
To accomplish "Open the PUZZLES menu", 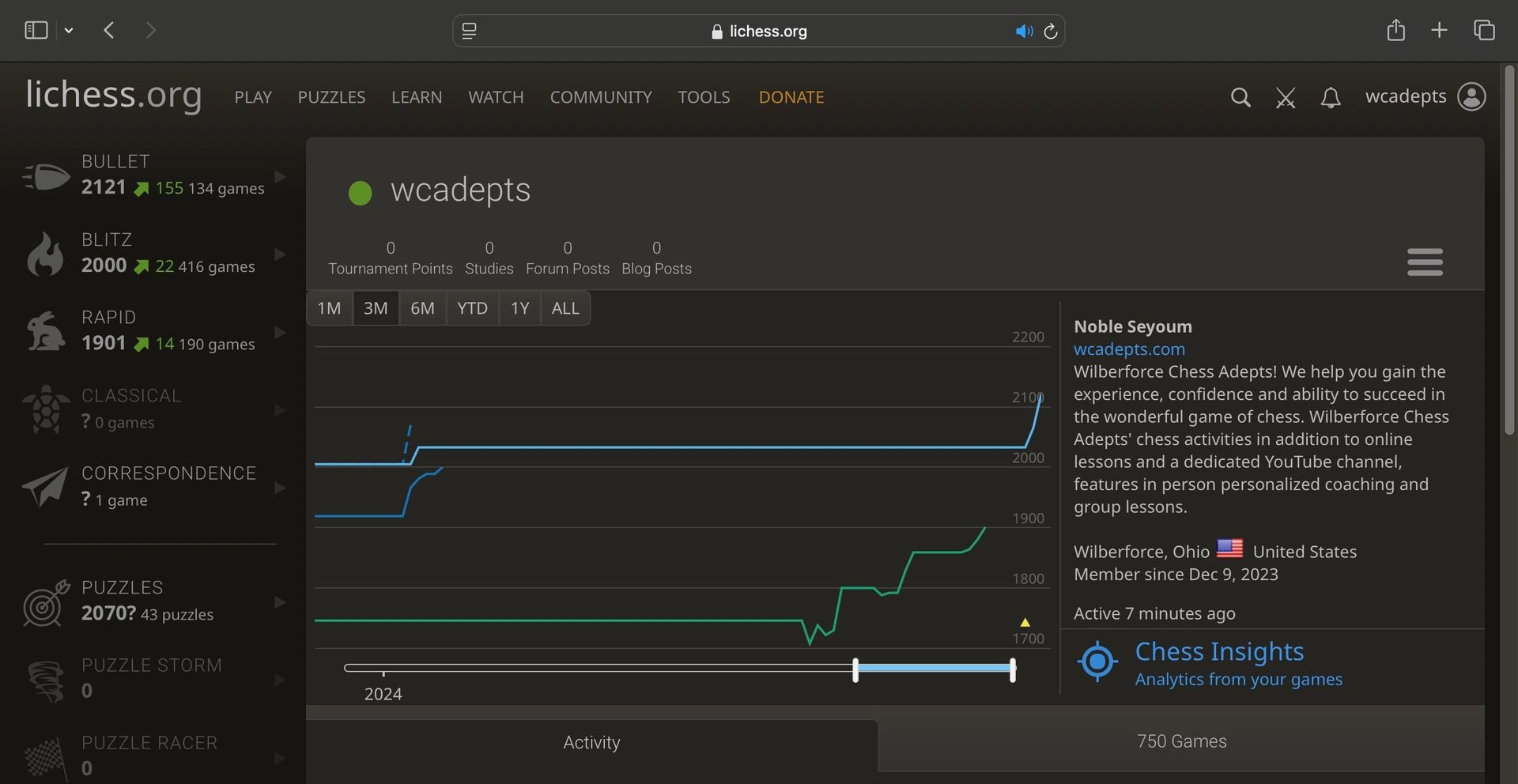I will pos(331,97).
